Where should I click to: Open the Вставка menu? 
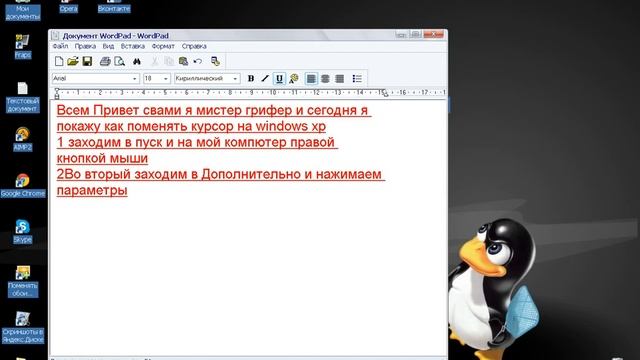click(x=133, y=46)
